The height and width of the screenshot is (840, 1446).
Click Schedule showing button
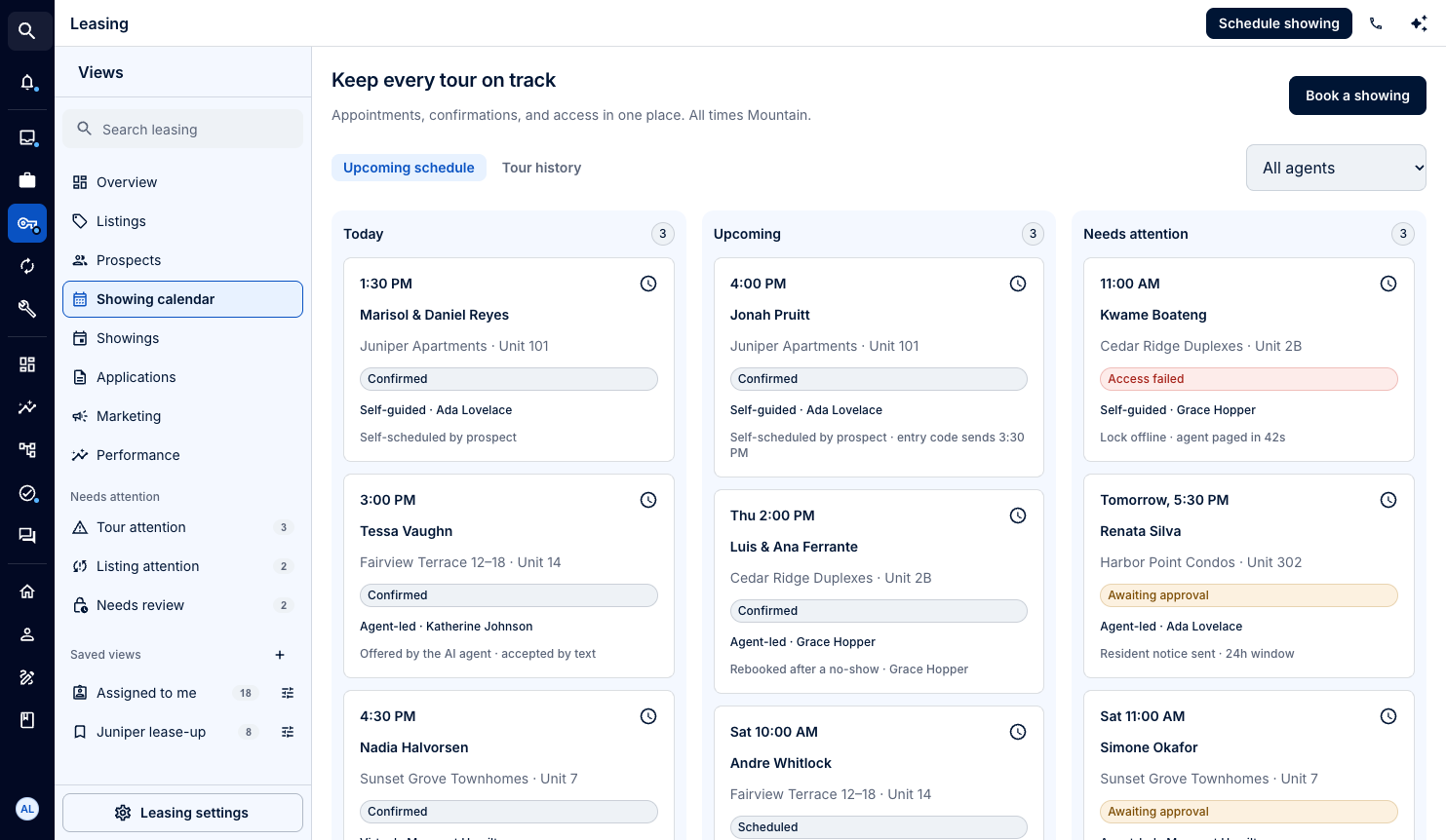[1278, 23]
